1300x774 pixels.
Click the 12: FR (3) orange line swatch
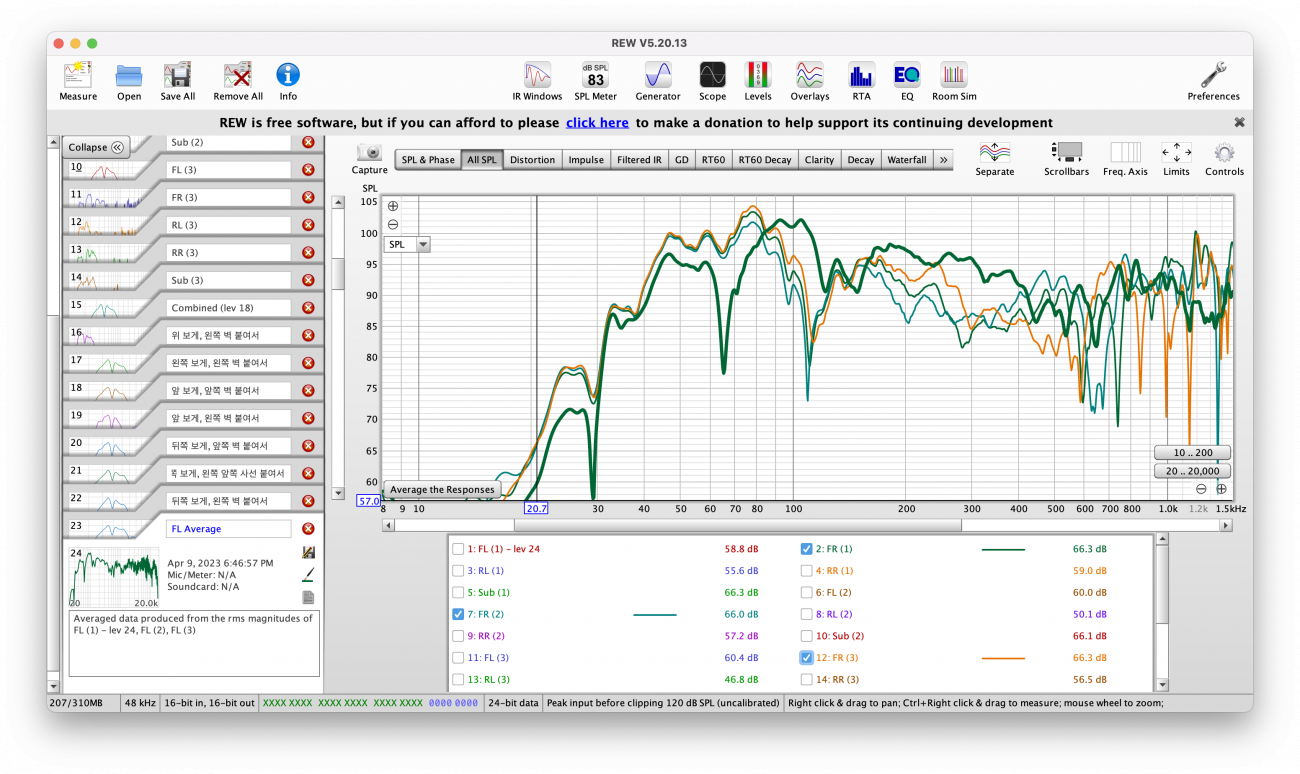click(x=1003, y=658)
